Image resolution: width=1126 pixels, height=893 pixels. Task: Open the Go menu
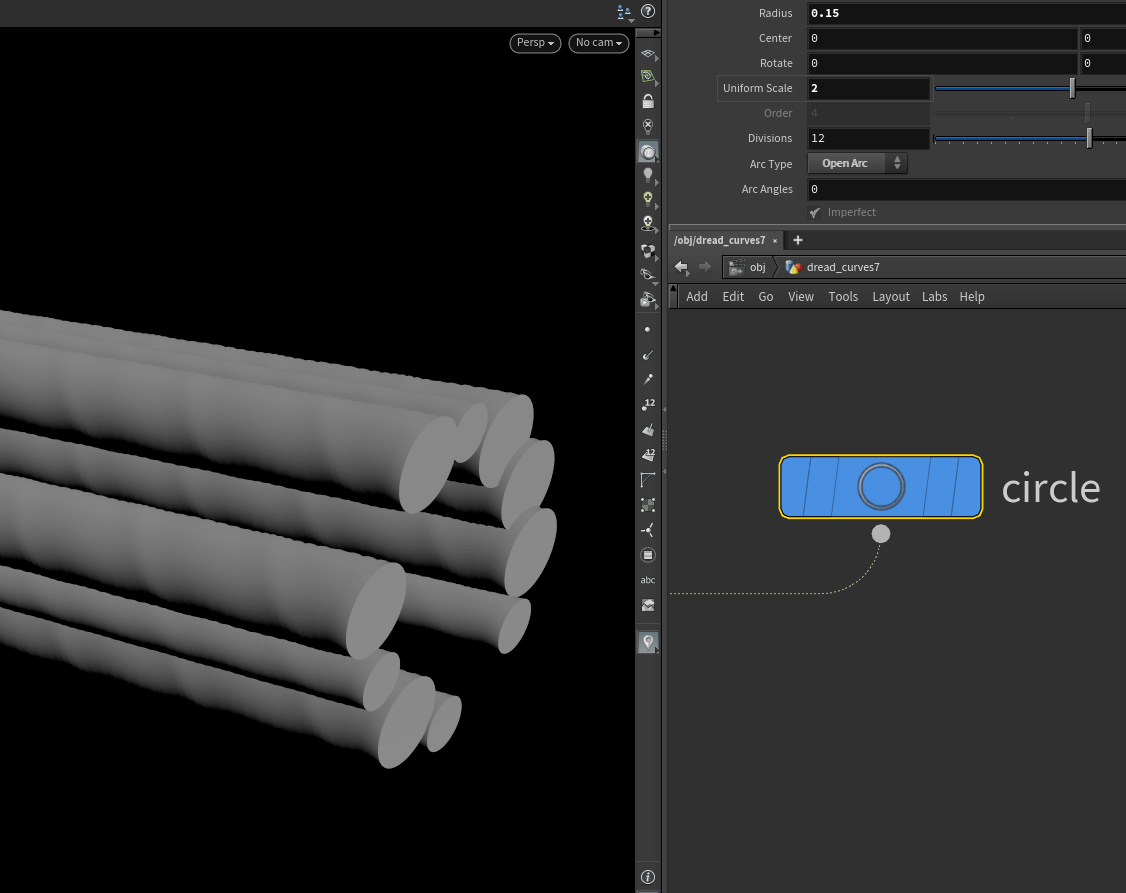pyautogui.click(x=766, y=296)
